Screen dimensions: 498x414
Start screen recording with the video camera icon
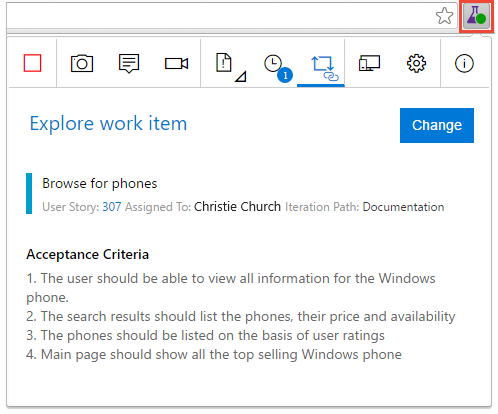click(177, 63)
